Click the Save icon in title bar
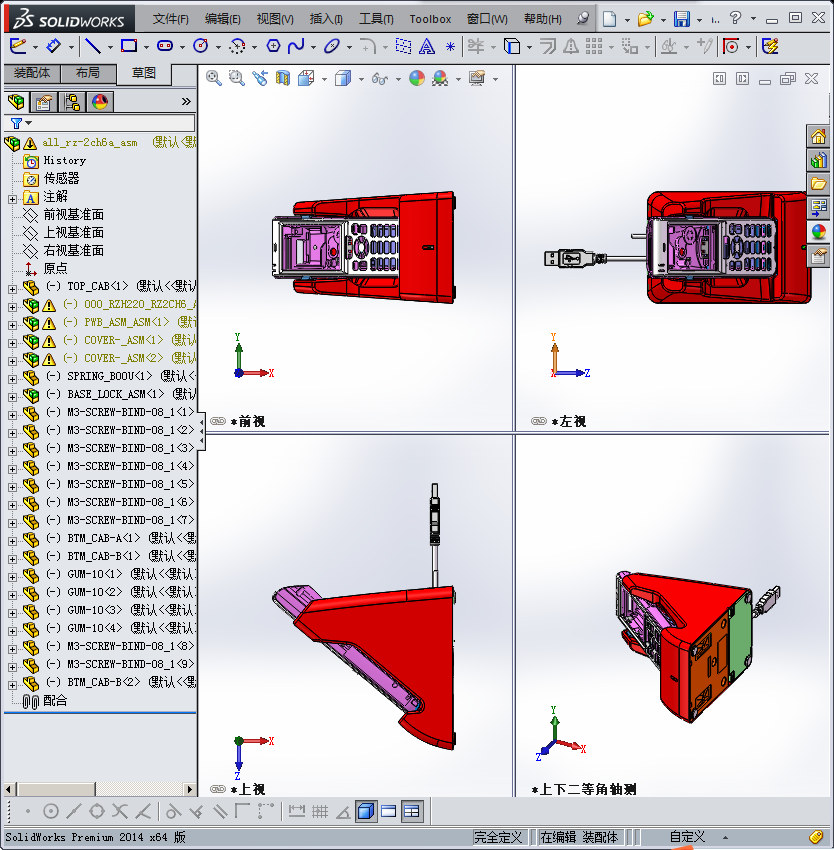Image resolution: width=834 pixels, height=850 pixels. [x=682, y=19]
